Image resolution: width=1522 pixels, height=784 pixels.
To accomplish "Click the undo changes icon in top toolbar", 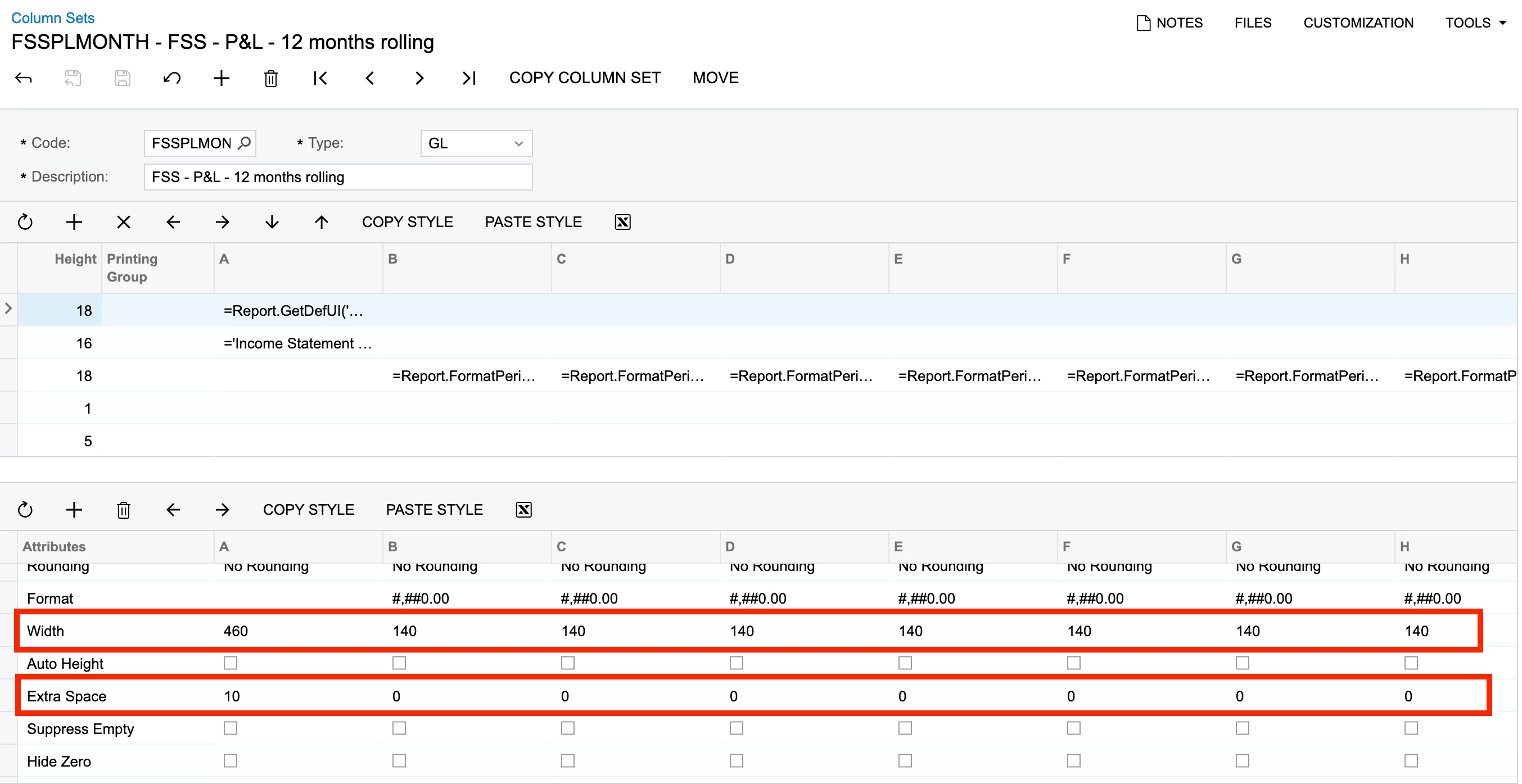I will pyautogui.click(x=172, y=78).
